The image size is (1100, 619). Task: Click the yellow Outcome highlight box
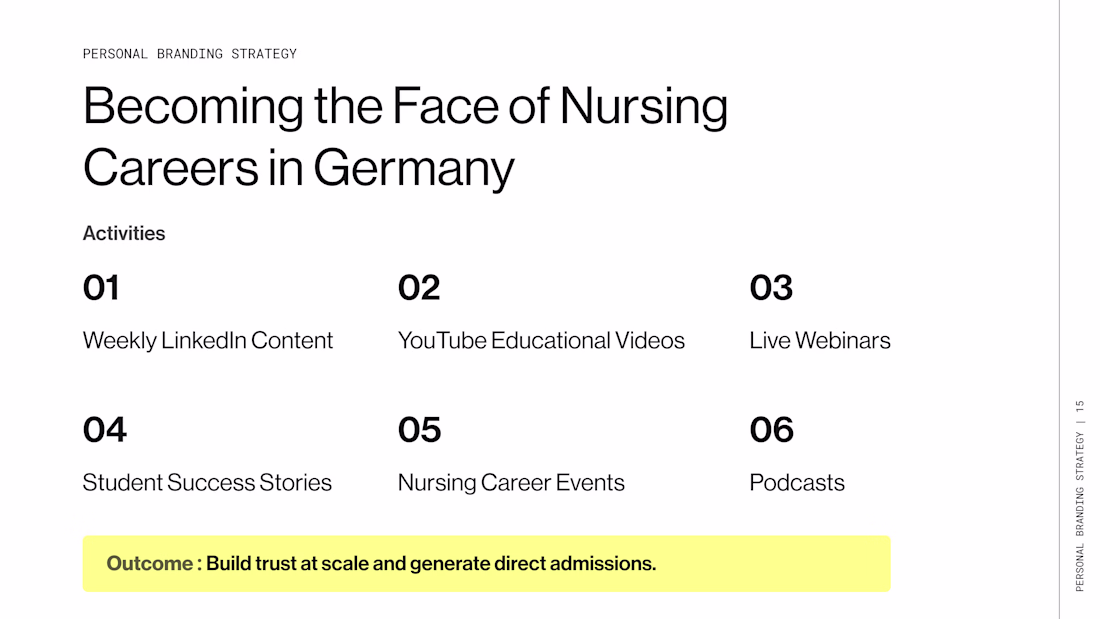coord(486,564)
